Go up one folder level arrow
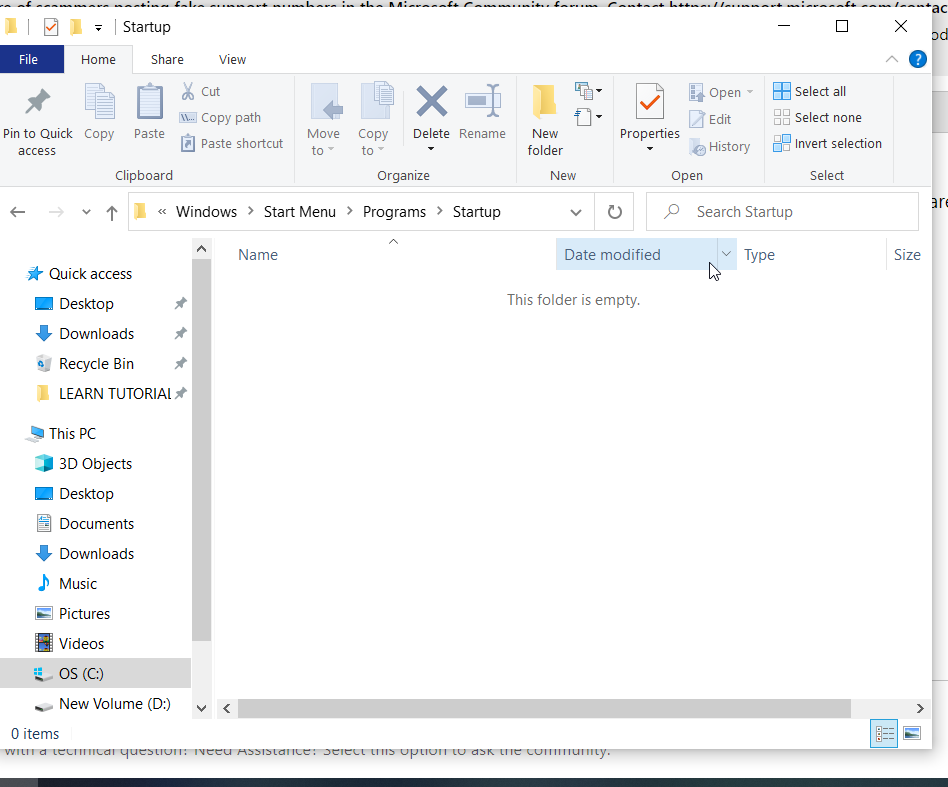 (x=112, y=212)
